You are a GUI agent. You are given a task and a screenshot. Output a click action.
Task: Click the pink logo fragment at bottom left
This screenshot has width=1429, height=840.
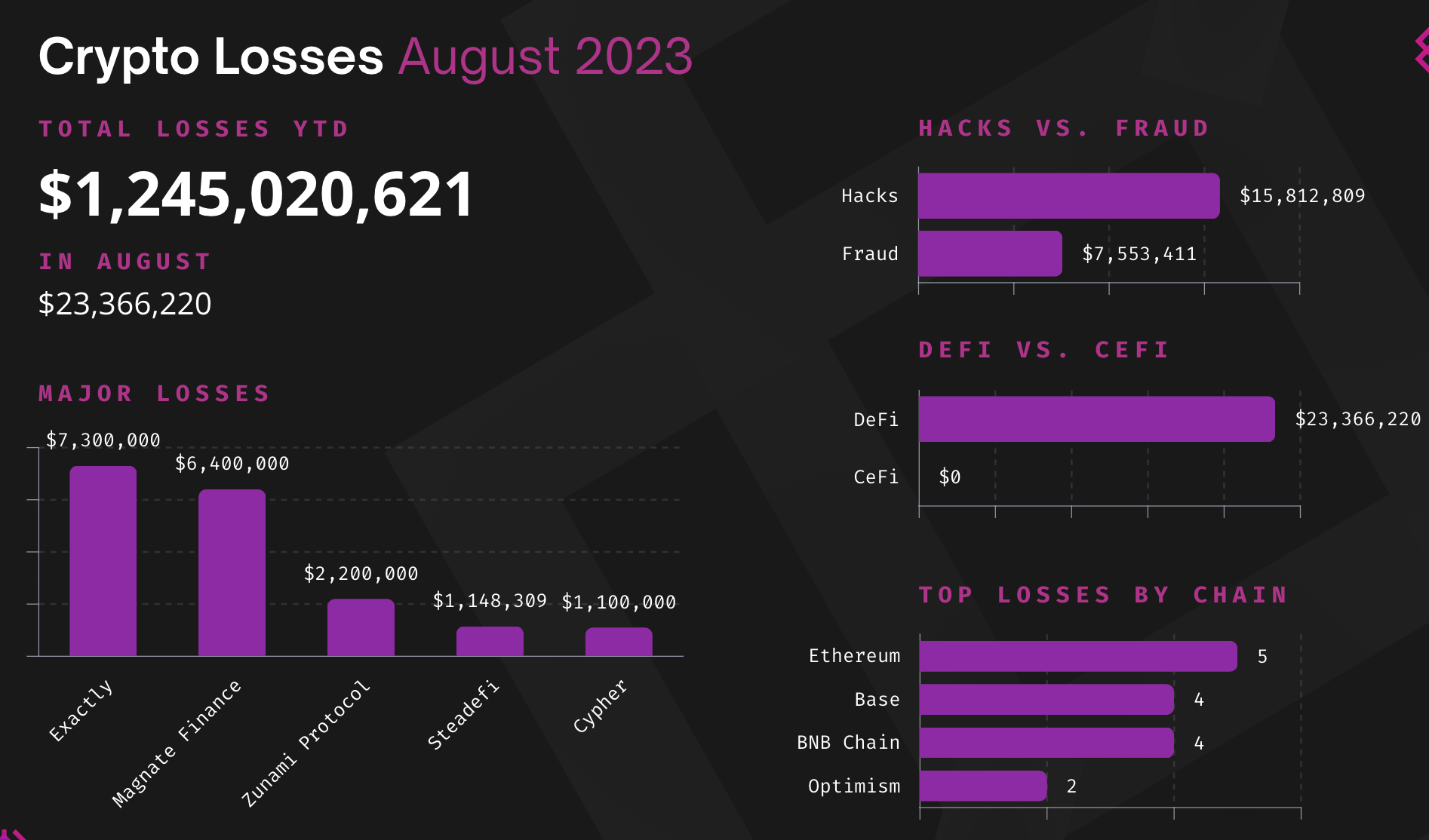[x=13, y=835]
